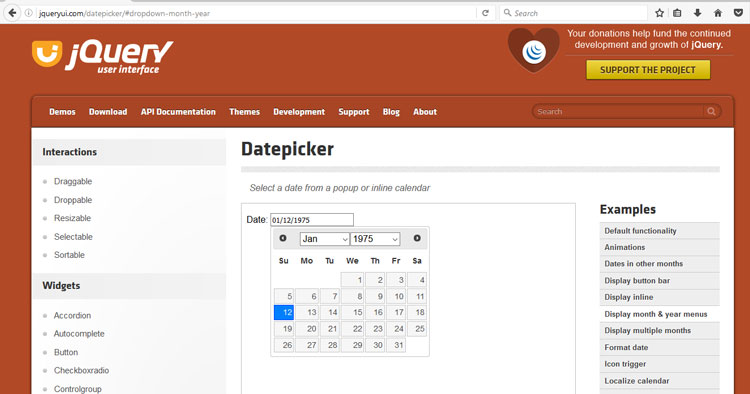This screenshot has width=750, height=394.
Task: Pick day 18 in the calendar
Action: click(x=417, y=312)
